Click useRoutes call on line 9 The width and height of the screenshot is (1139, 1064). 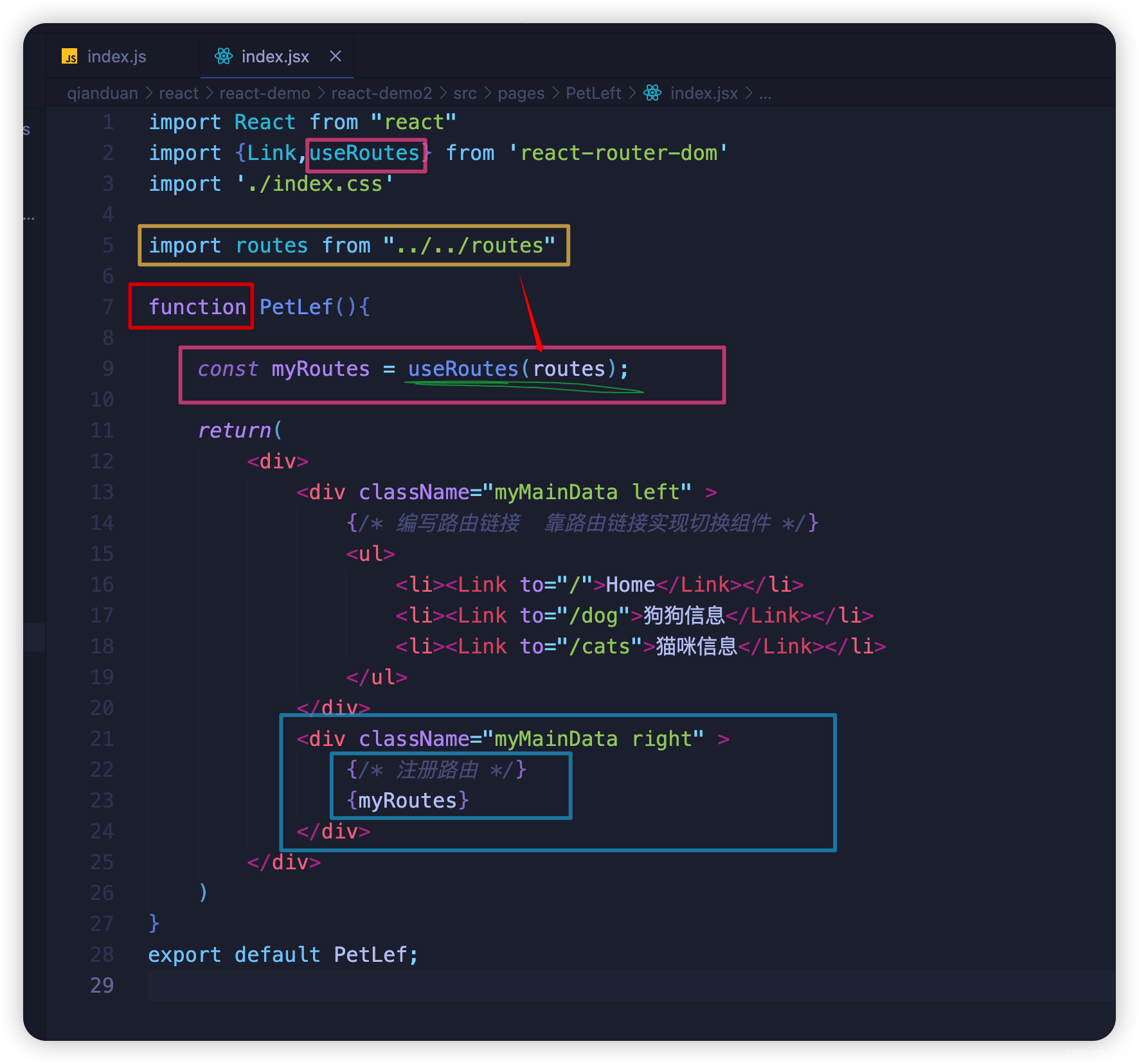(x=463, y=369)
